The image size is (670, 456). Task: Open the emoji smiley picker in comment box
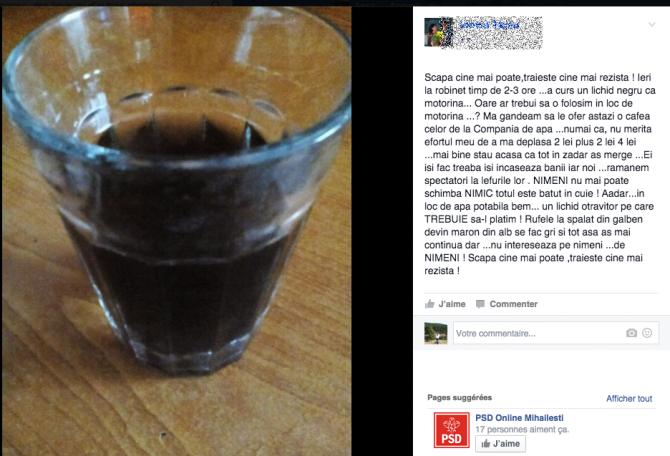coord(647,333)
